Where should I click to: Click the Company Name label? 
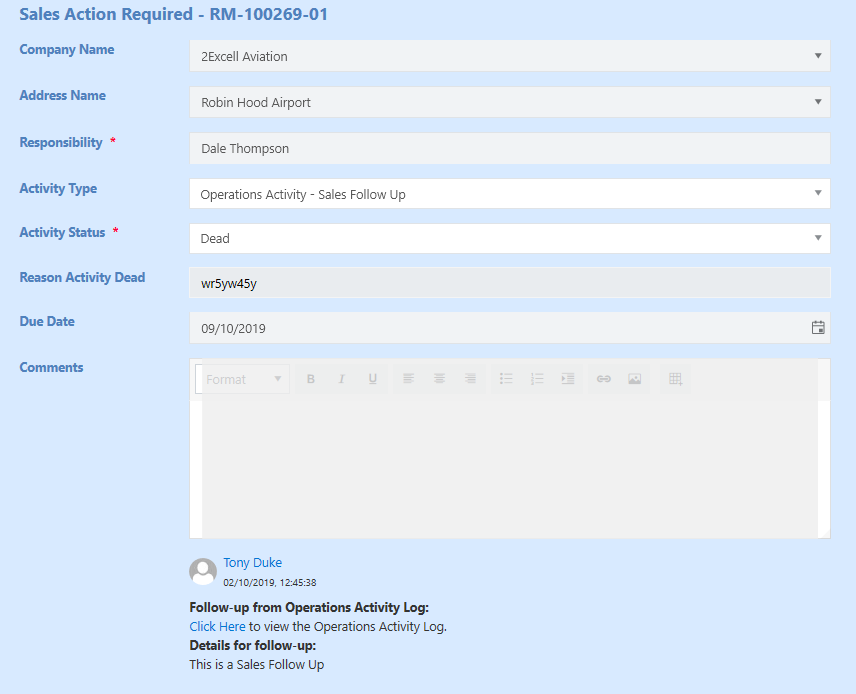pos(67,50)
